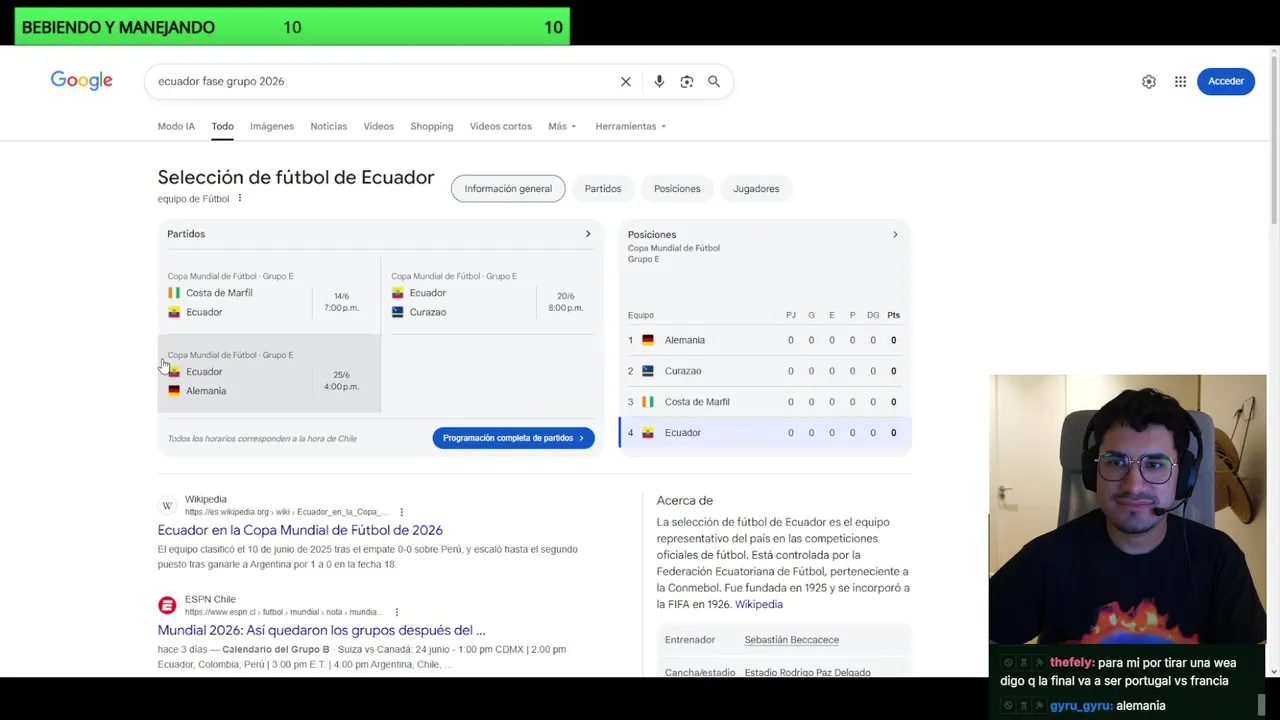Open Sebastián Beccacece coach link

point(792,640)
